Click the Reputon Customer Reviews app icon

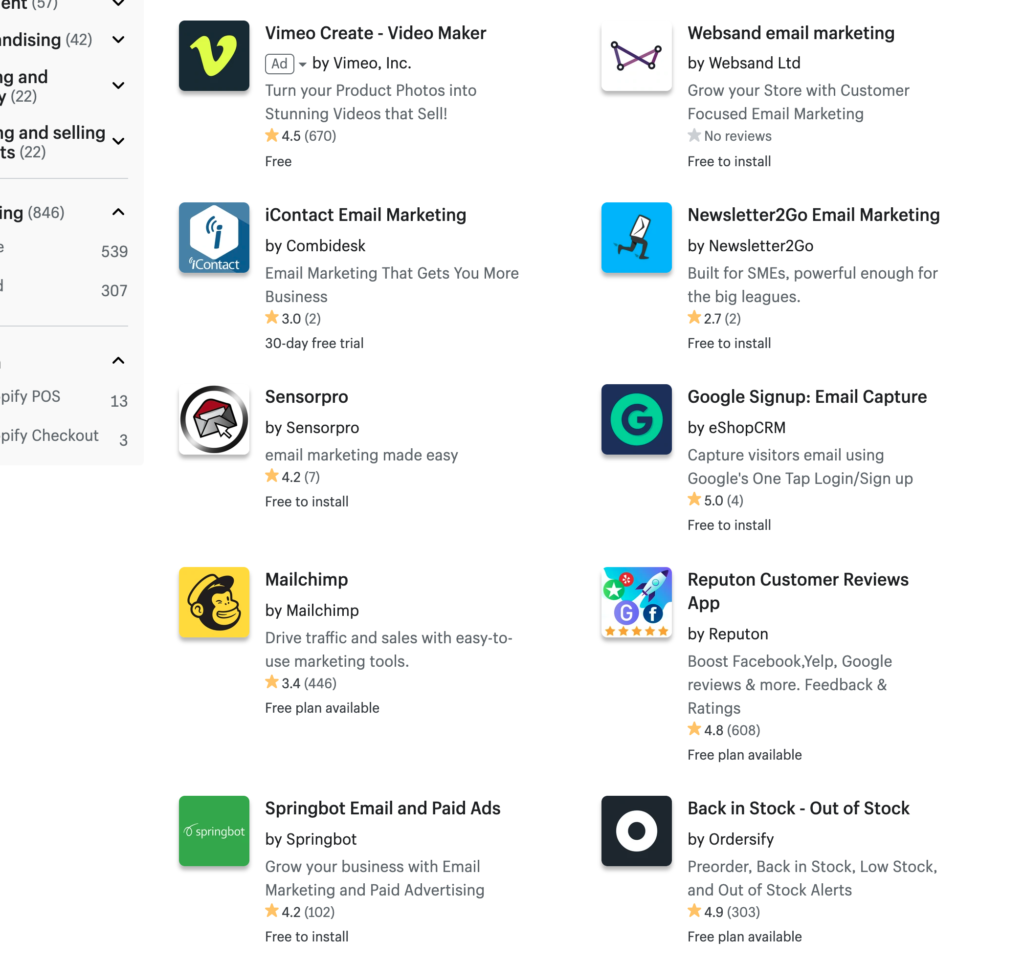[636, 602]
